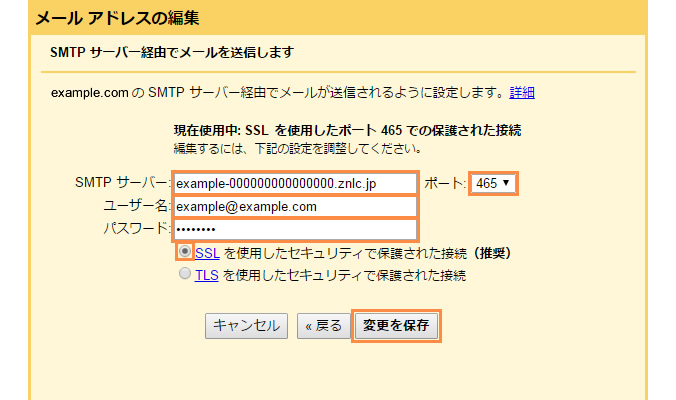Click the ポート label text

point(445,184)
